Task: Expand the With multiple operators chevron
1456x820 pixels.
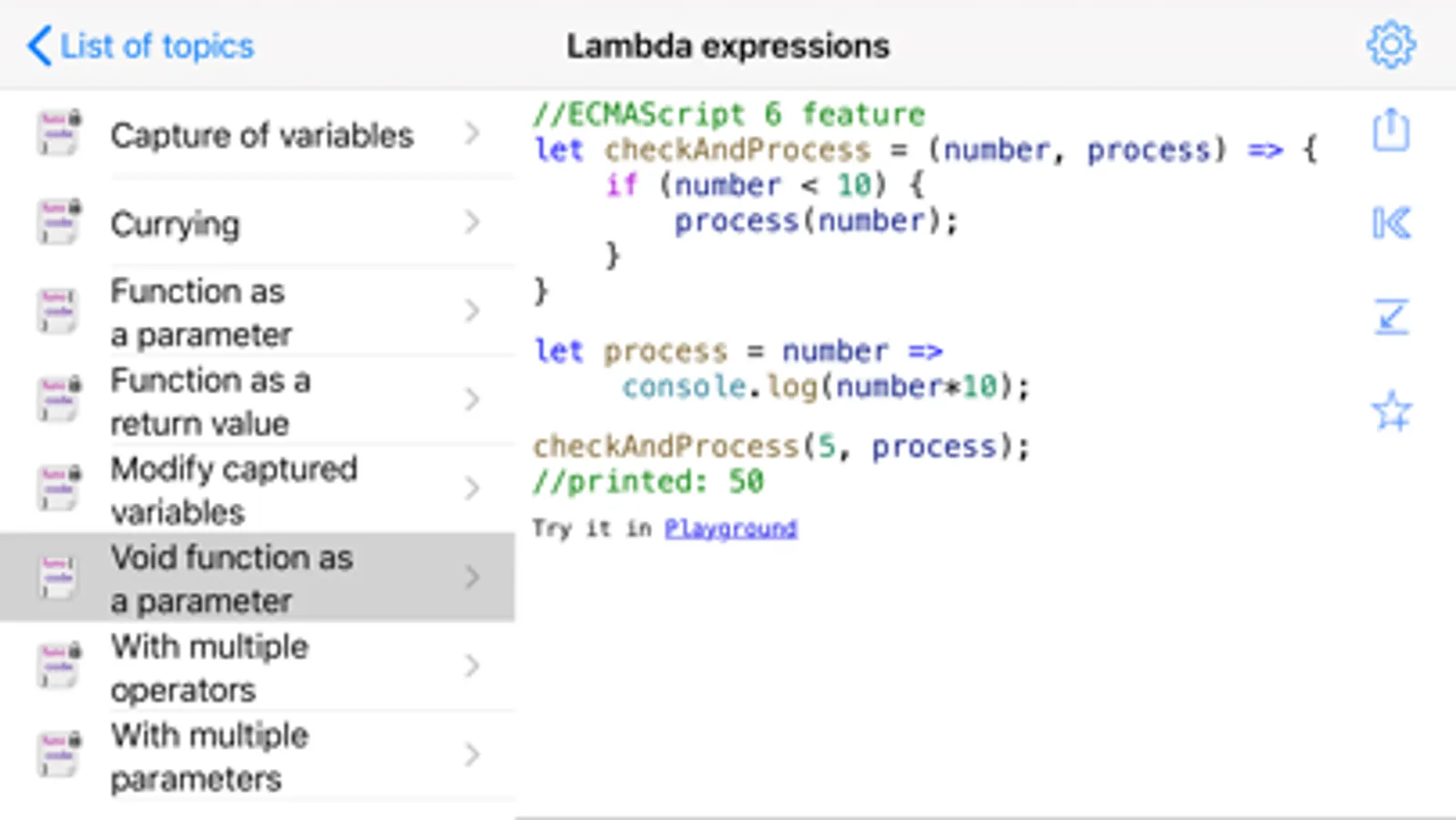Action: pos(472,666)
